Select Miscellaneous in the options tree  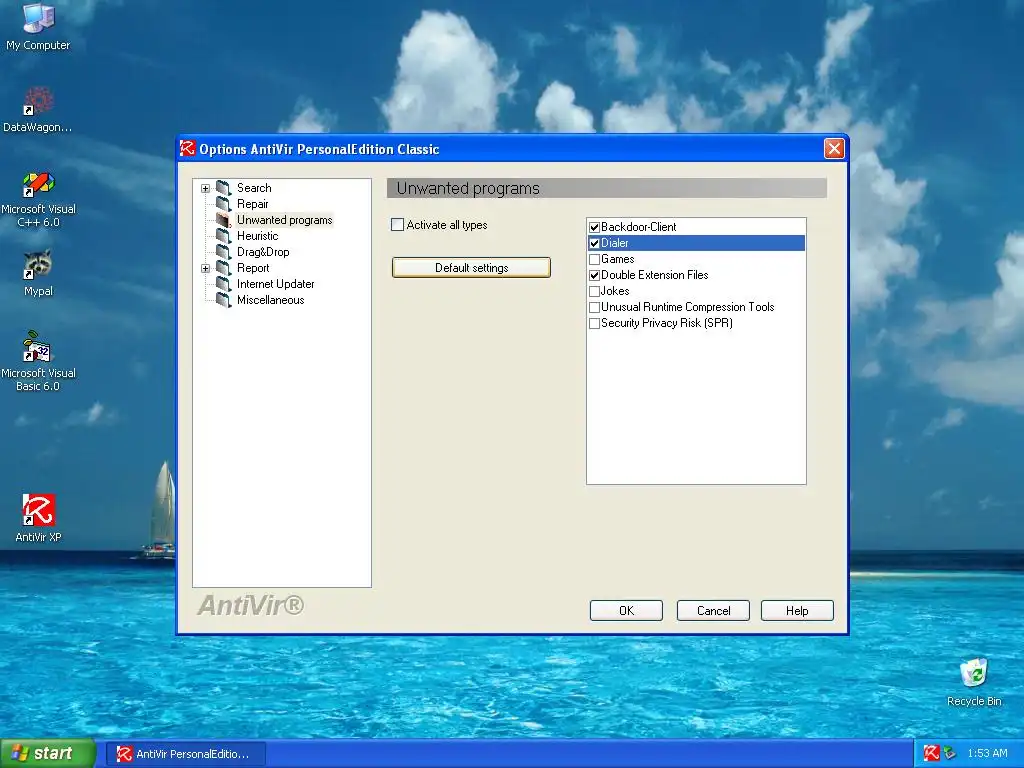[270, 300]
